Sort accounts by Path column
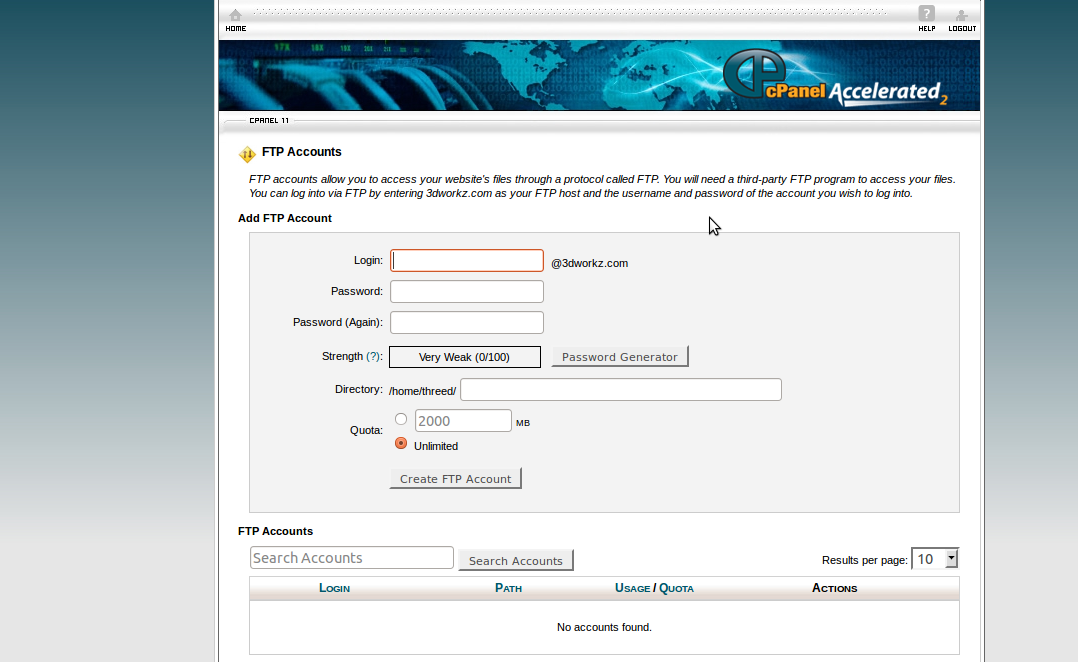This screenshot has width=1078, height=662. click(x=508, y=588)
